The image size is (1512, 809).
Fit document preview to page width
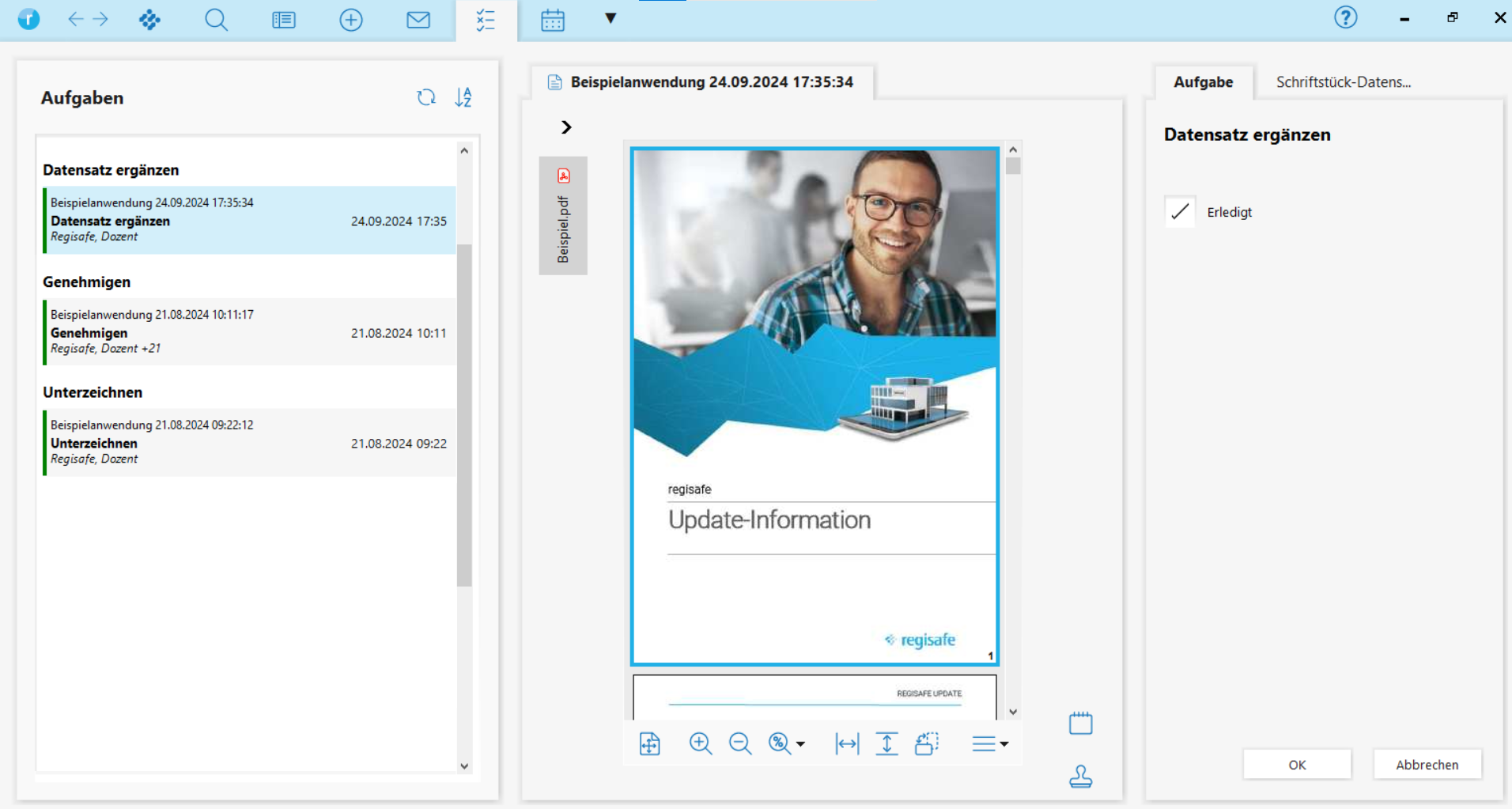(x=847, y=743)
